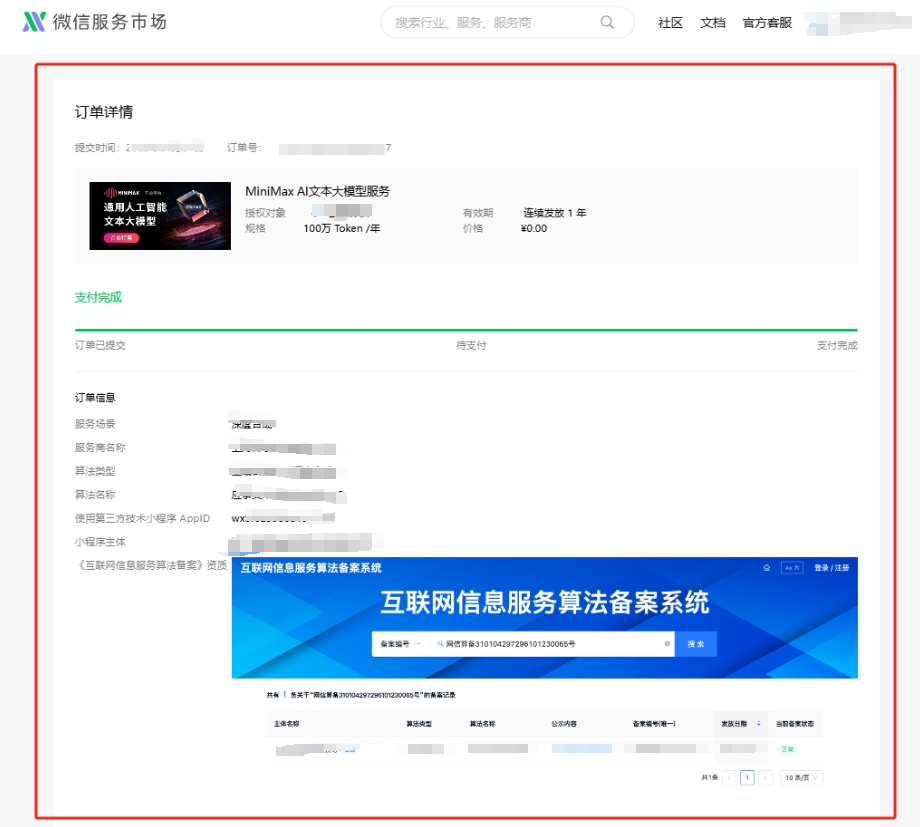This screenshot has width=920, height=827.
Task: Toggle the Aa 大 font size button
Action: [x=792, y=568]
